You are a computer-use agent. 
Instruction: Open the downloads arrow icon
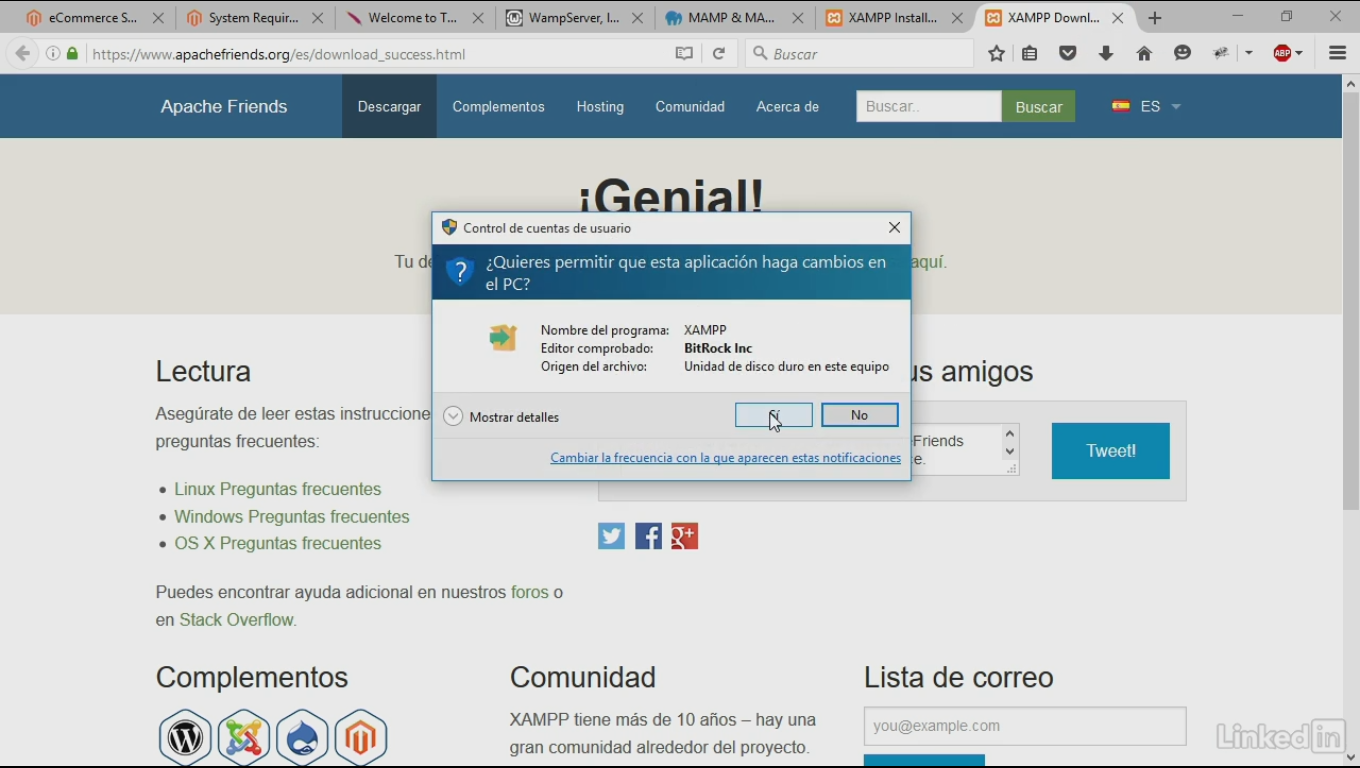click(x=1106, y=54)
